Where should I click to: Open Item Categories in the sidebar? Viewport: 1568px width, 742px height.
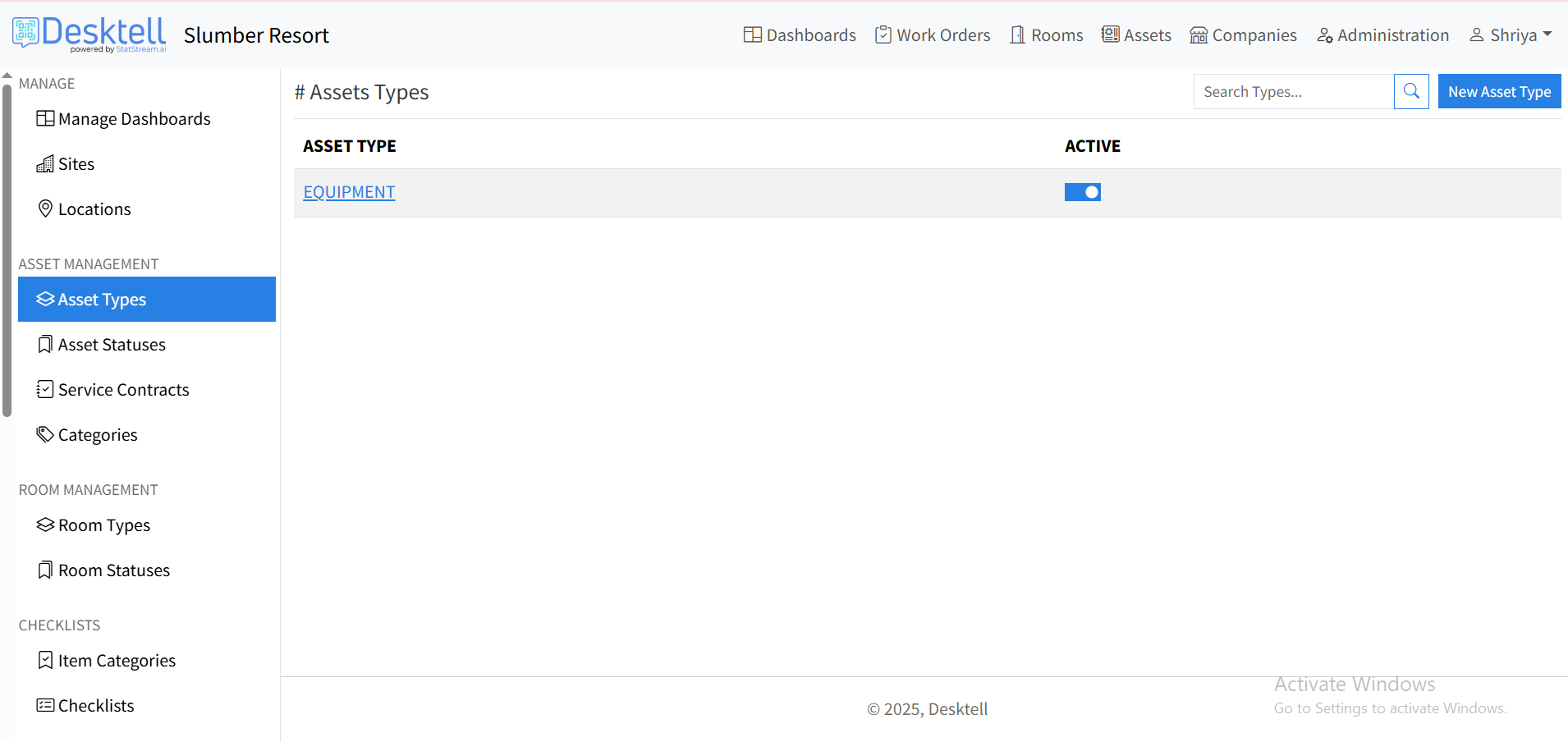(117, 661)
